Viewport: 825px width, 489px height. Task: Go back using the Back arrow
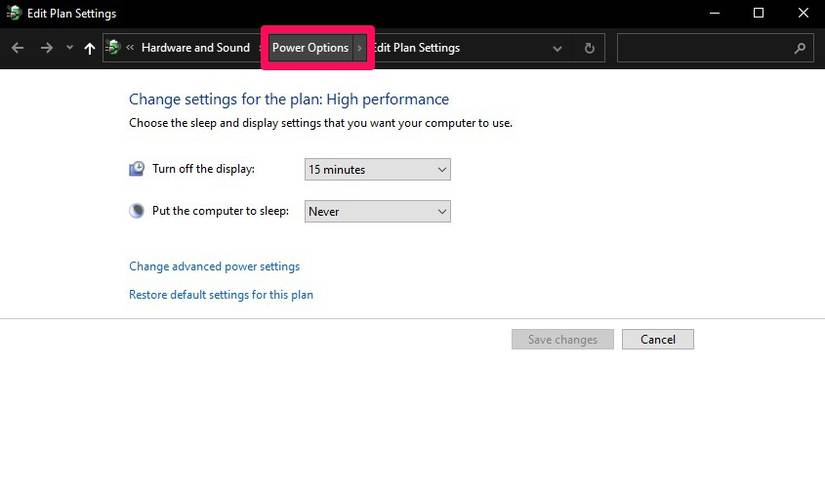[x=17, y=48]
